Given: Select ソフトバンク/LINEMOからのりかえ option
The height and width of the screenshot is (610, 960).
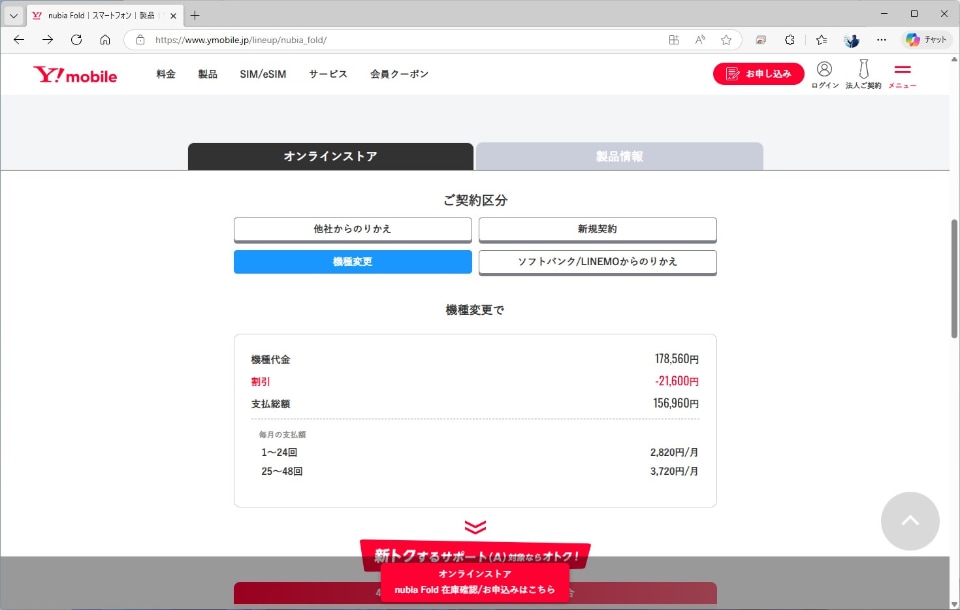Looking at the screenshot, I should point(598,262).
